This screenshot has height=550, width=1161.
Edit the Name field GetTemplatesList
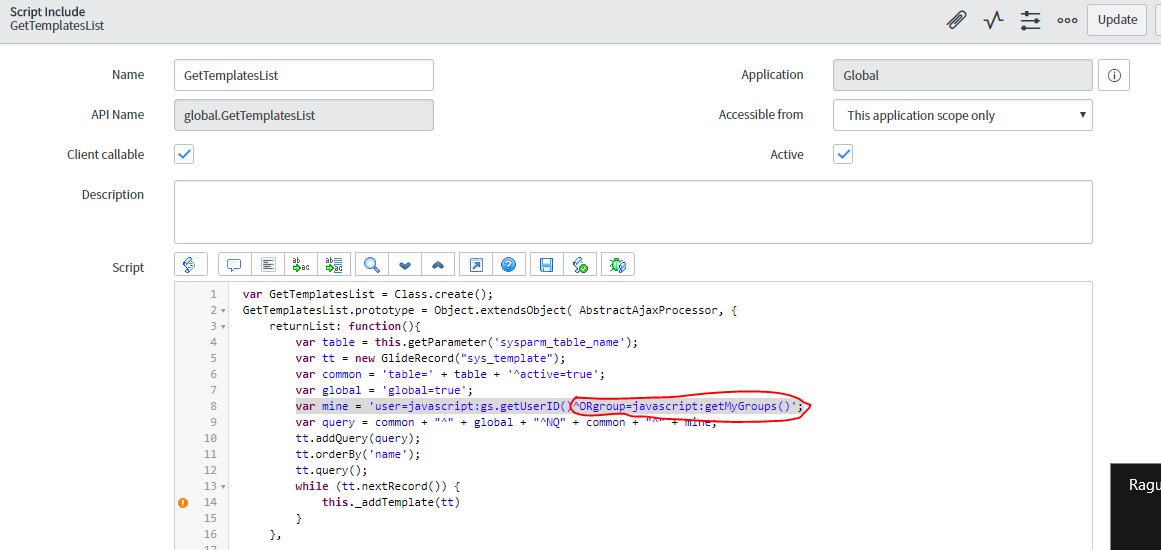304,75
